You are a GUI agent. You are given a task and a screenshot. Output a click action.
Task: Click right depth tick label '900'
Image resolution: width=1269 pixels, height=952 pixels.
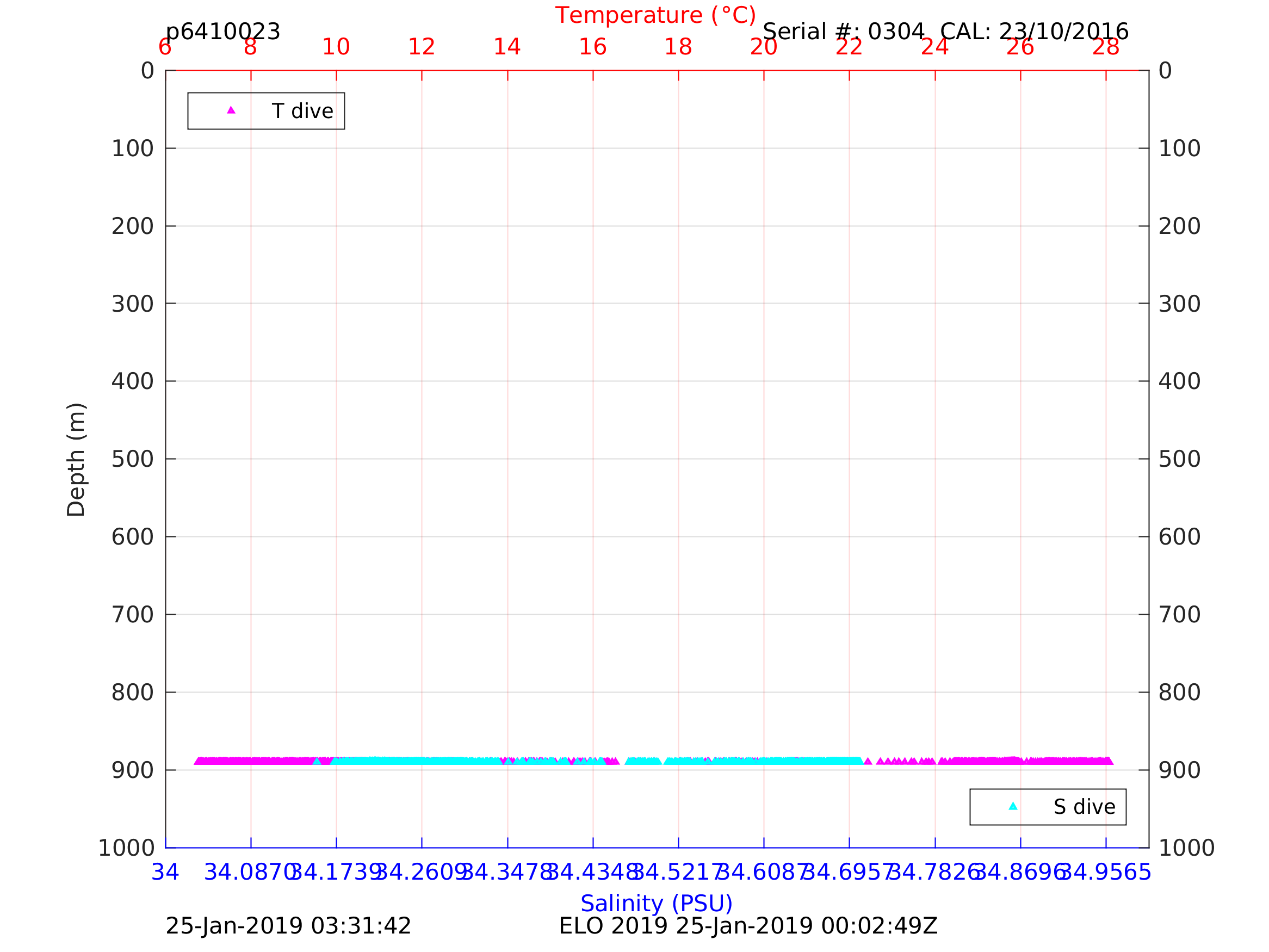click(1180, 771)
